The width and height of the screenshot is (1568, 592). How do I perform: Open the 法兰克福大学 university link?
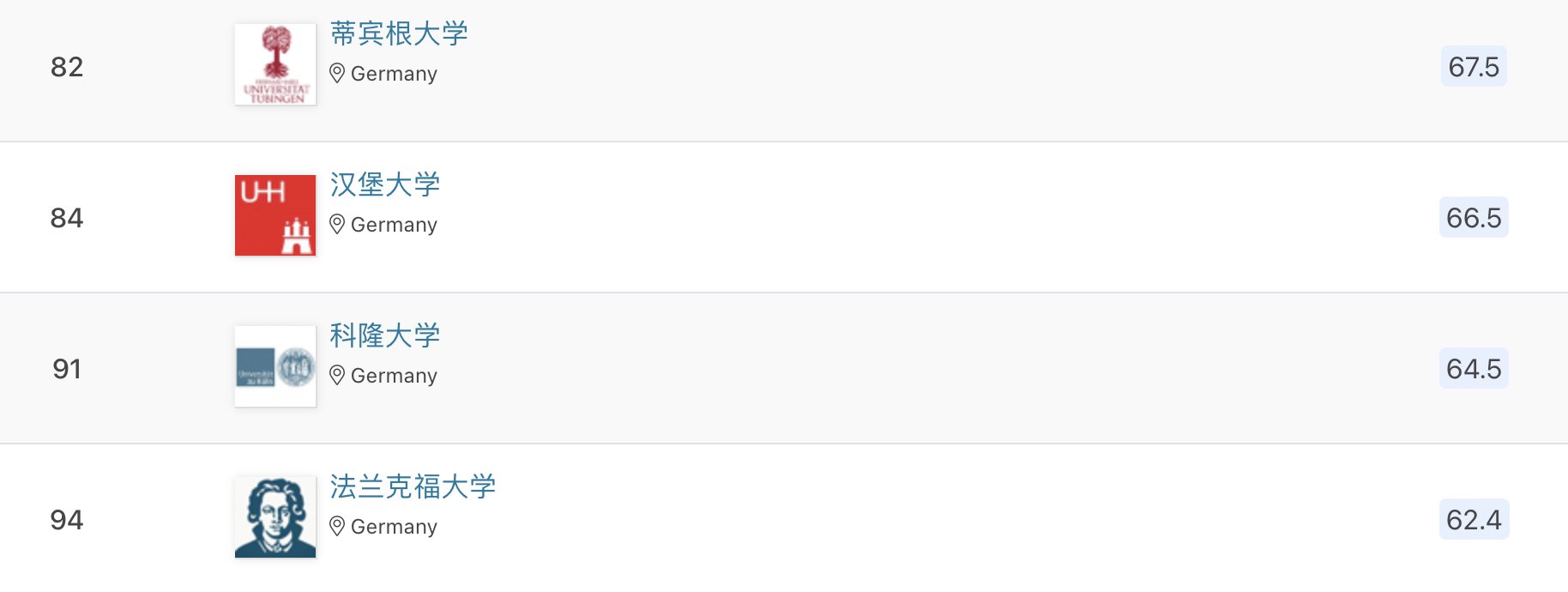click(413, 486)
